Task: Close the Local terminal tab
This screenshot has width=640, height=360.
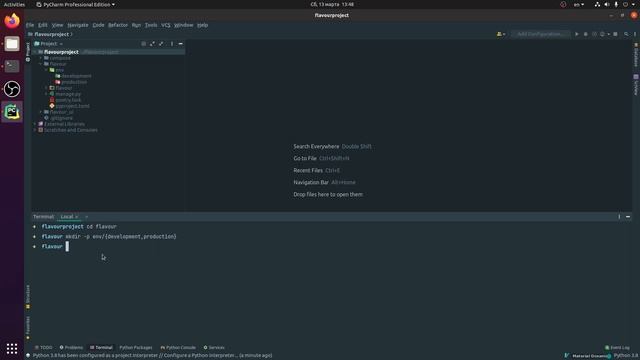Action: point(76,217)
